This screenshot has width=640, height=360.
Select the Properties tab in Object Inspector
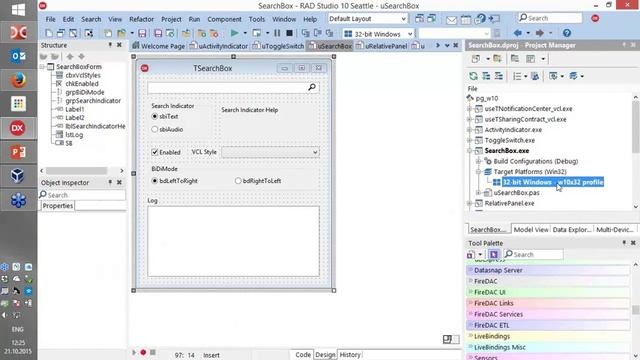coord(58,206)
